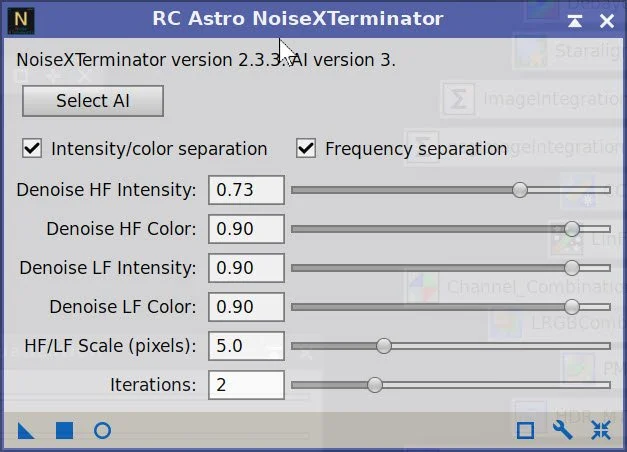Focus the Denoise HF Color value field
This screenshot has width=627, height=452.
(x=246, y=229)
